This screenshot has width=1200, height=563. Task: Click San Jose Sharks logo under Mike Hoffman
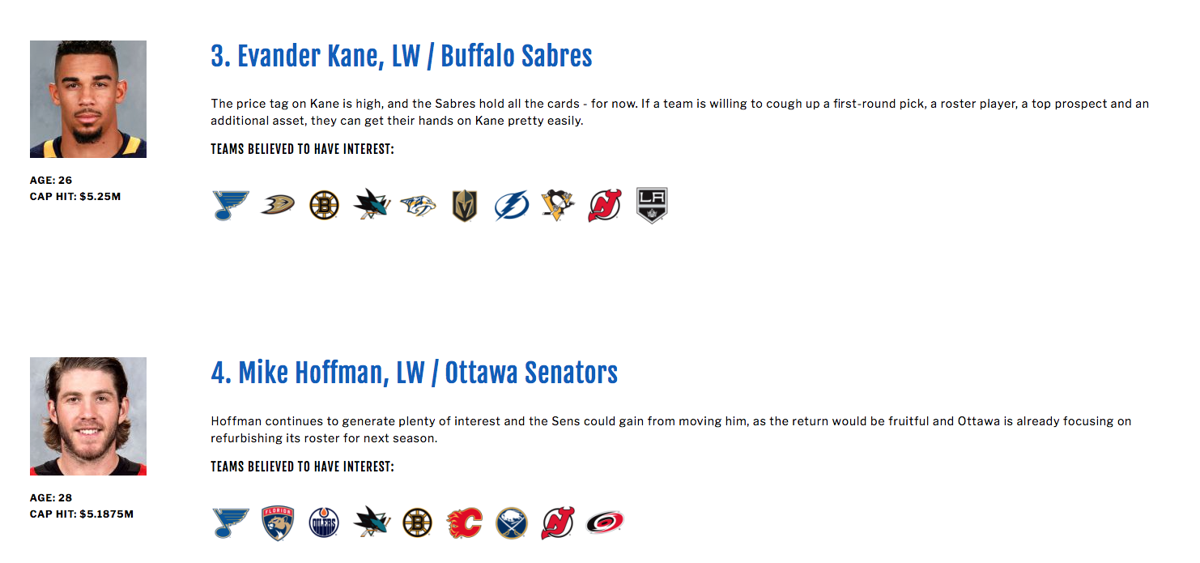pyautogui.click(x=371, y=522)
